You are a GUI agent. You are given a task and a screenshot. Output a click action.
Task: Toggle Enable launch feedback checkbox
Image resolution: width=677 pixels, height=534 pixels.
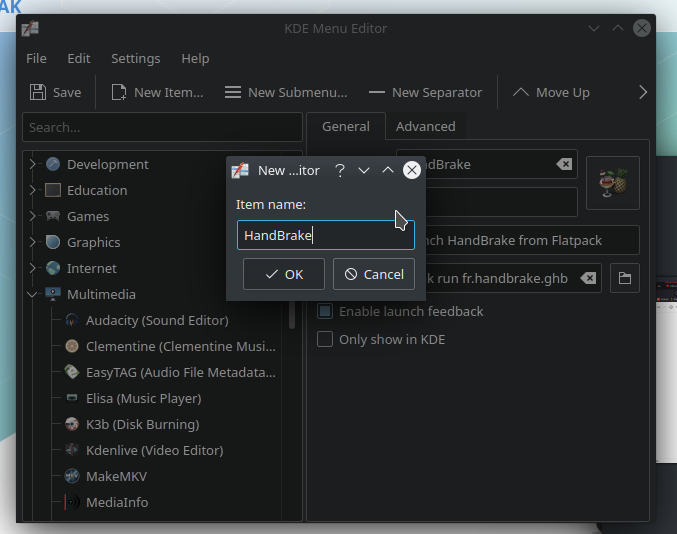tap(325, 311)
